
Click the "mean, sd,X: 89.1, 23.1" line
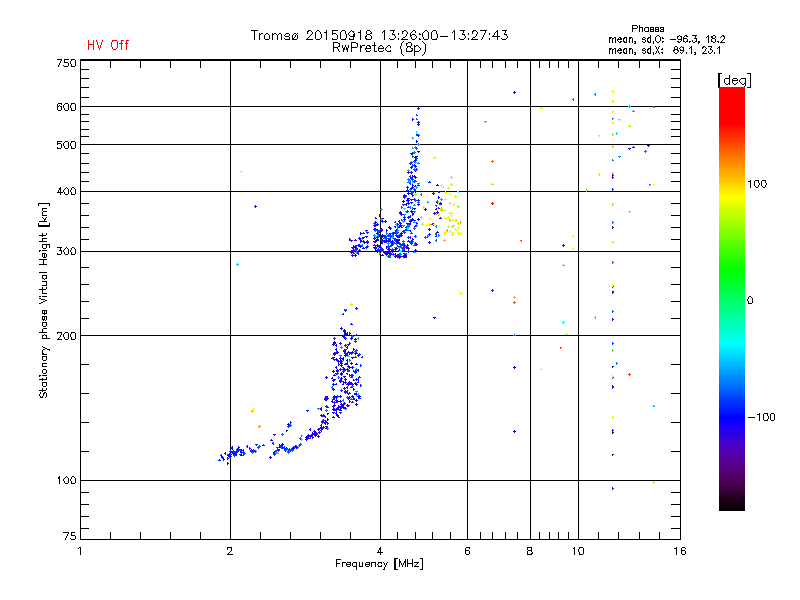664,50
